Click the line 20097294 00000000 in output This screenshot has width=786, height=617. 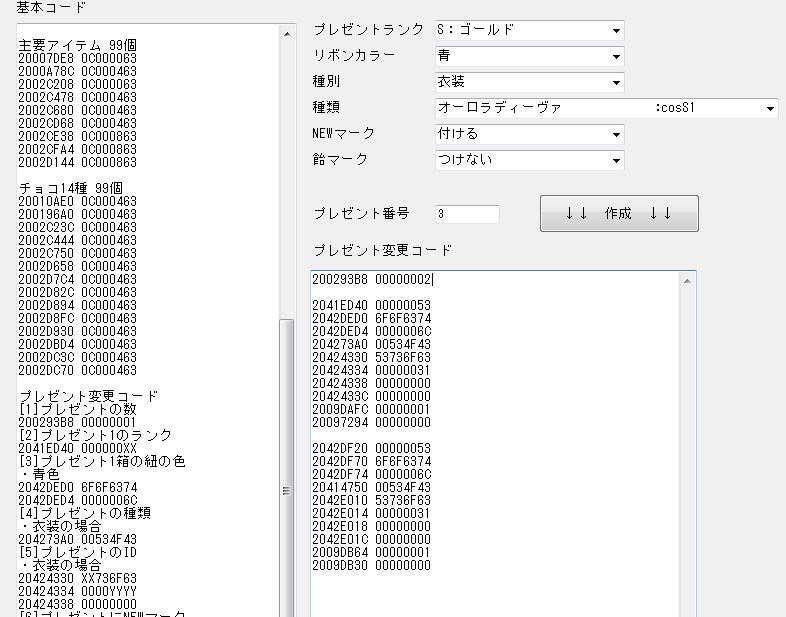click(371, 423)
